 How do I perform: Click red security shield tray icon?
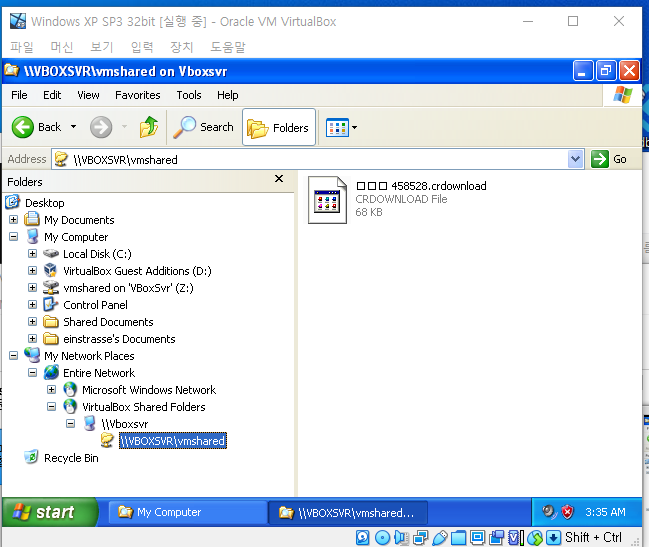(567, 512)
